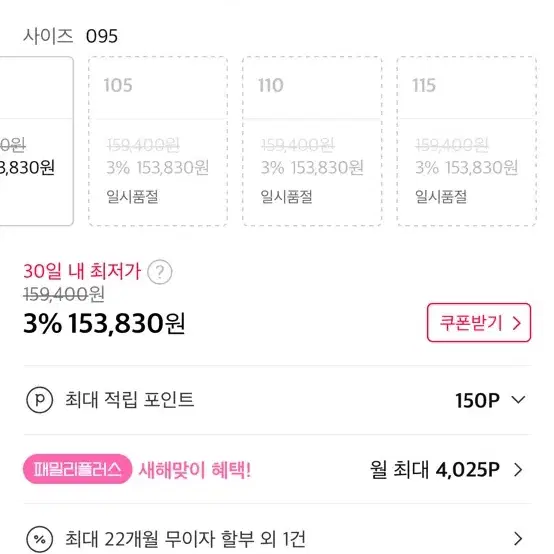Open the 무이자 할부 details chevron
This screenshot has height=554, width=554.
518,538
